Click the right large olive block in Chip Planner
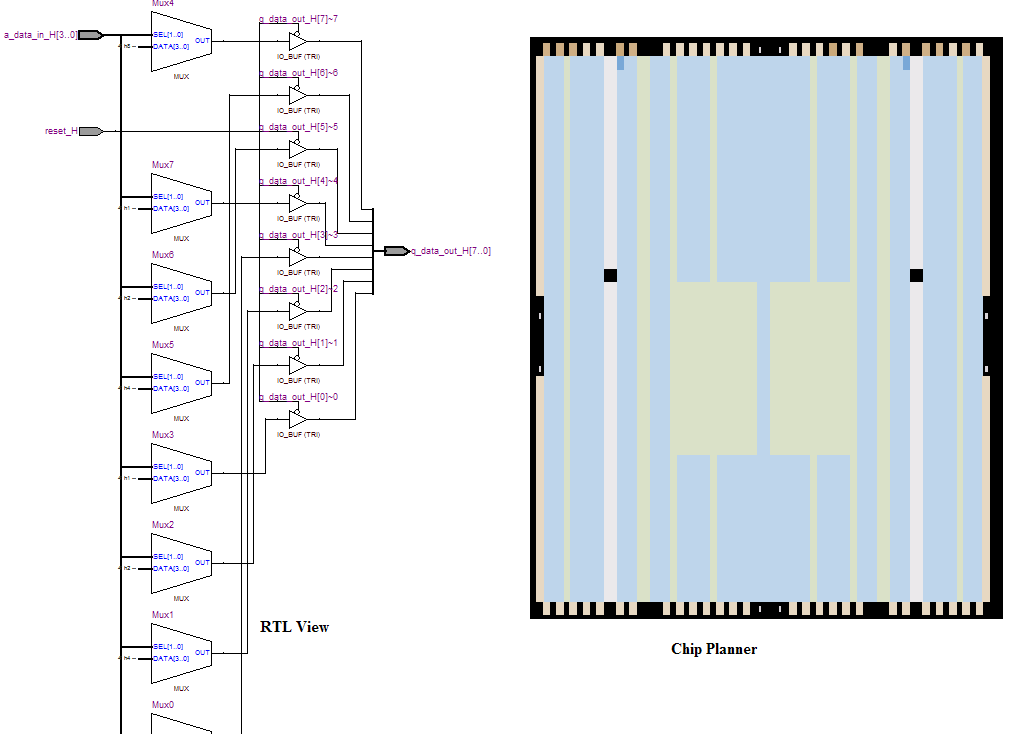1009x734 pixels. click(x=813, y=368)
